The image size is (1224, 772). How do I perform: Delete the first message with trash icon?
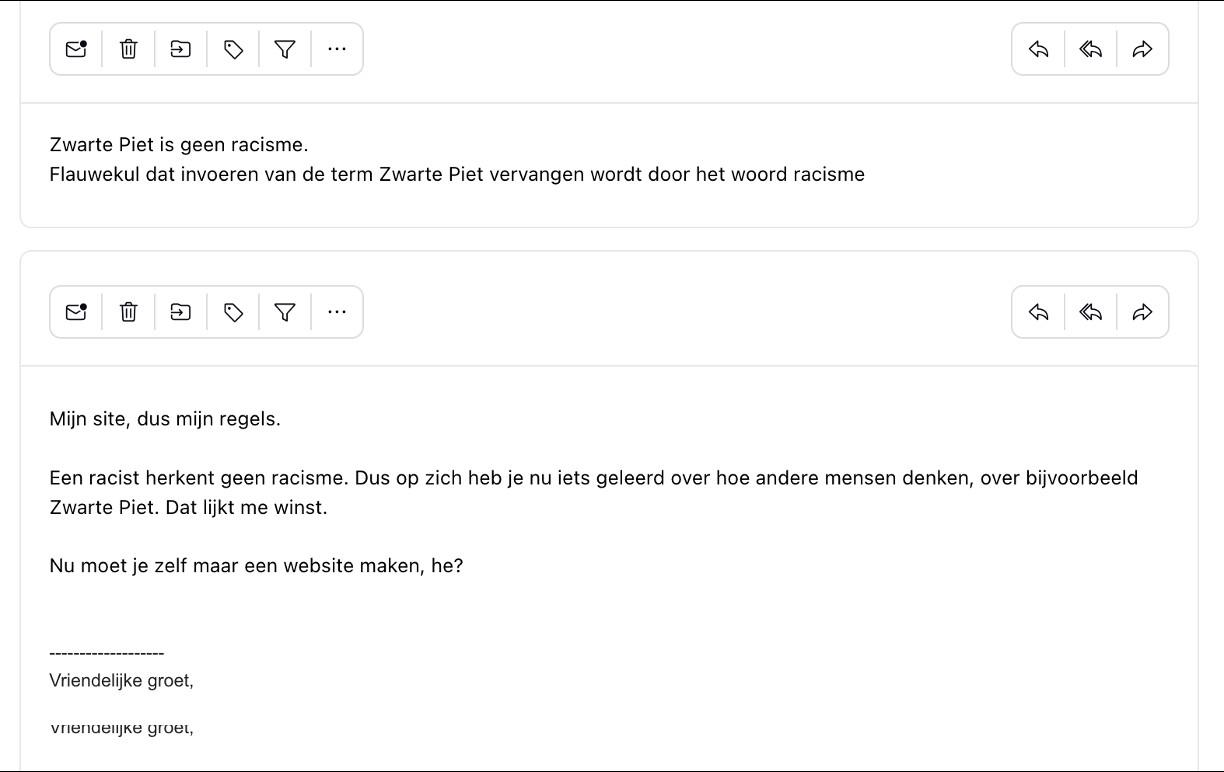pos(129,49)
